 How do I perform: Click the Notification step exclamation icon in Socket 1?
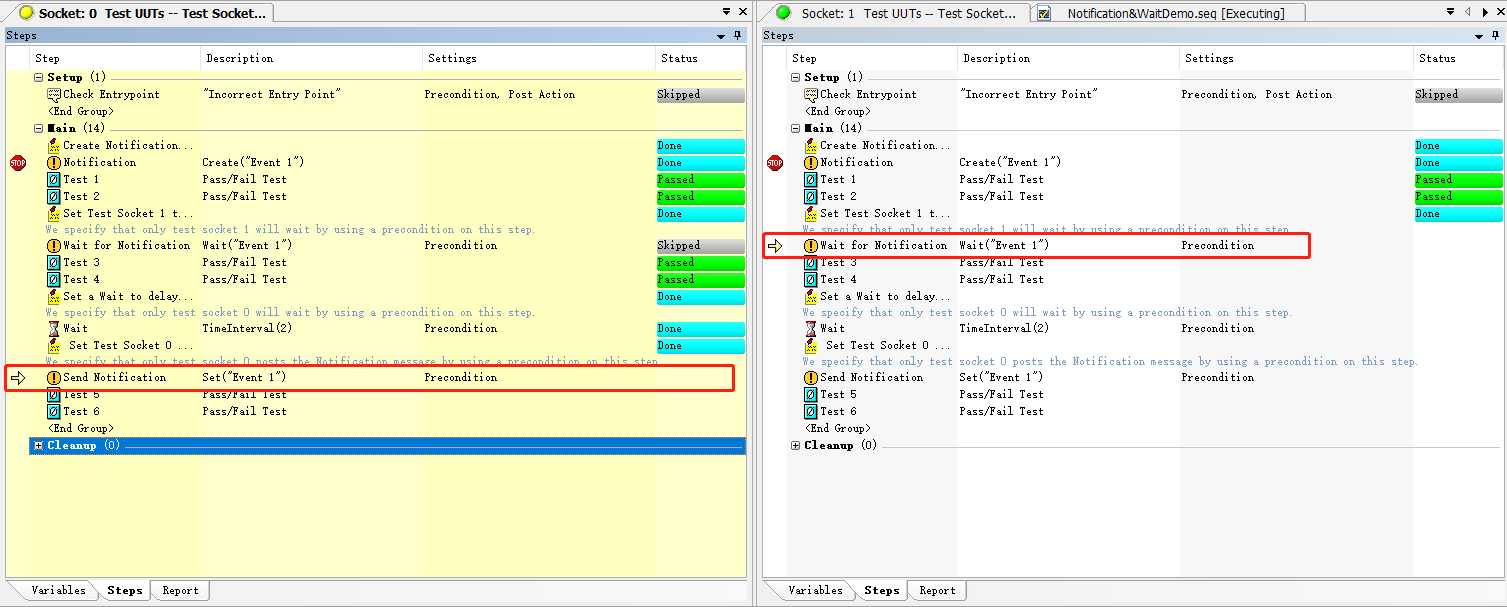tap(811, 162)
